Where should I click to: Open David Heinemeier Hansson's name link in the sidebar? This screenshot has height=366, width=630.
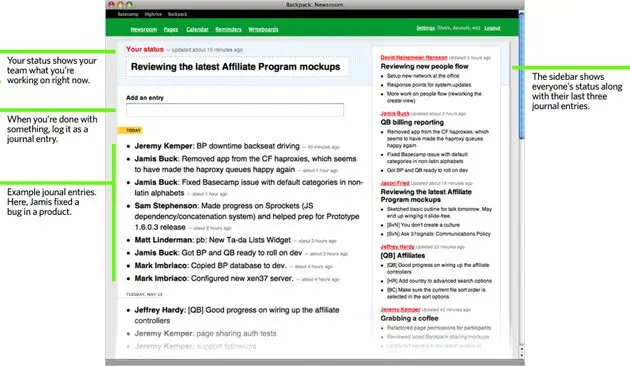[x=414, y=57]
